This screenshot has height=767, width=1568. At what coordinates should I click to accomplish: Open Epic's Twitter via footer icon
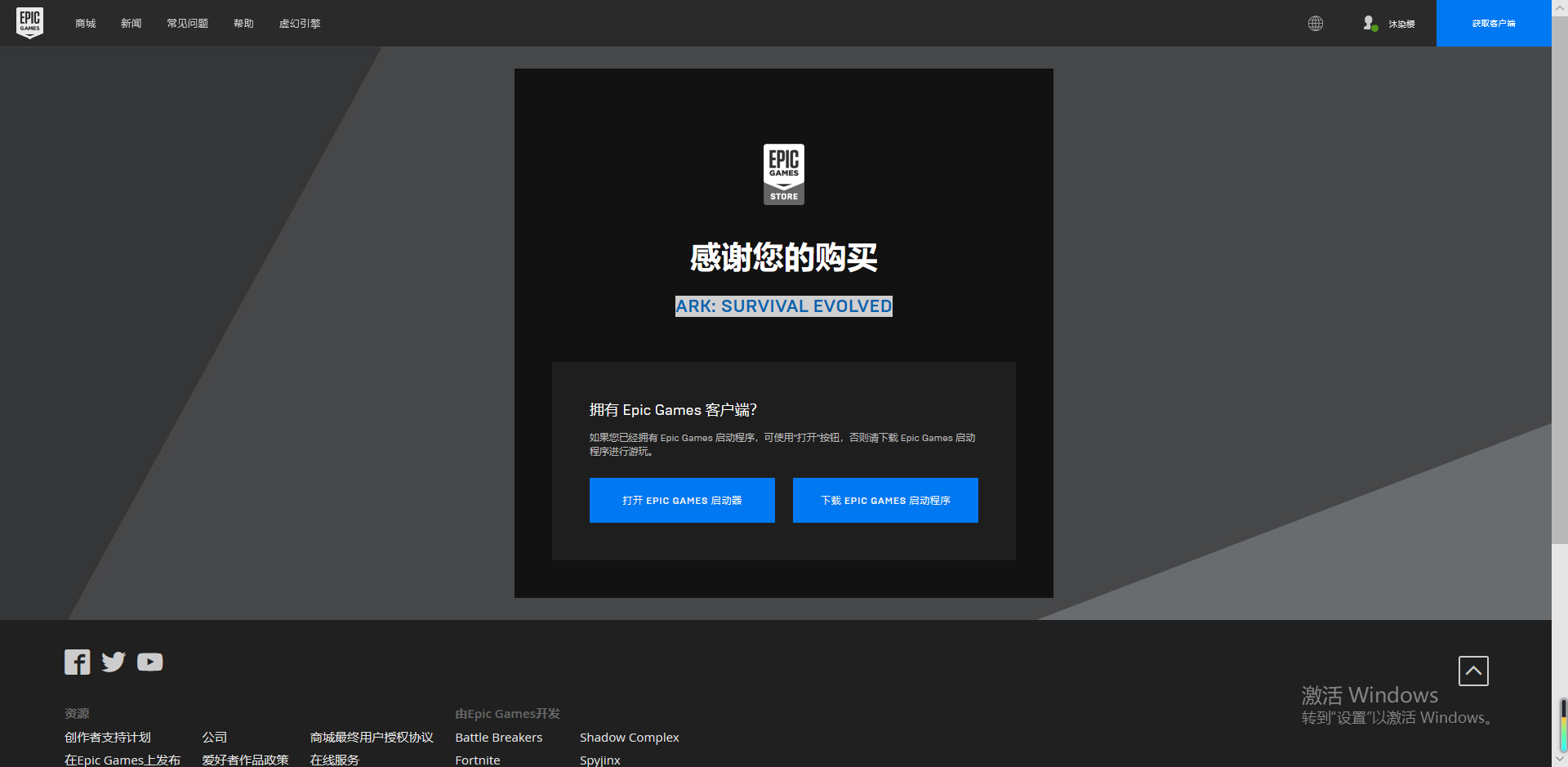114,662
